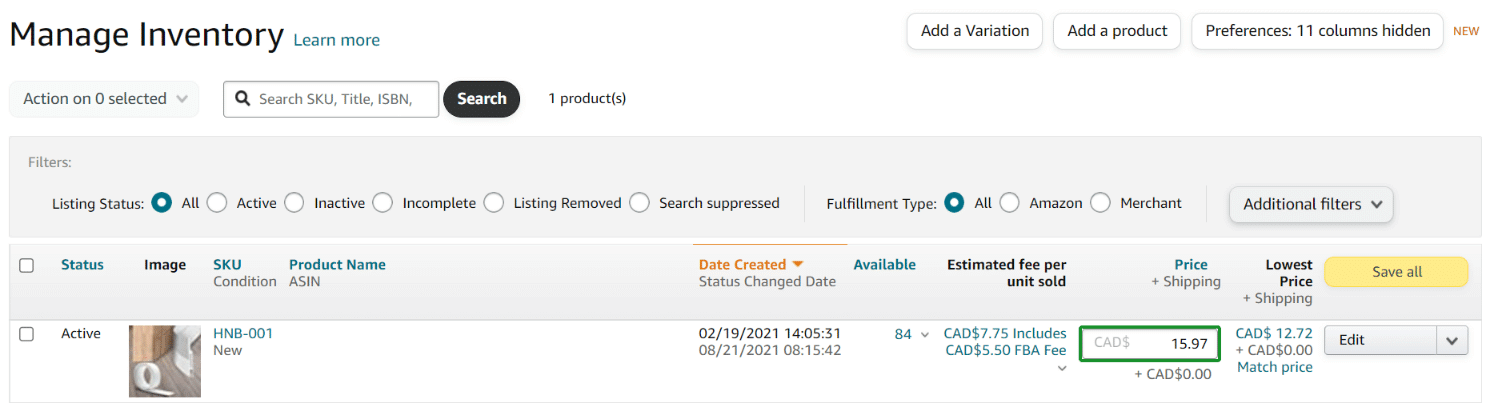Filter by Search suppressed listings

(639, 203)
